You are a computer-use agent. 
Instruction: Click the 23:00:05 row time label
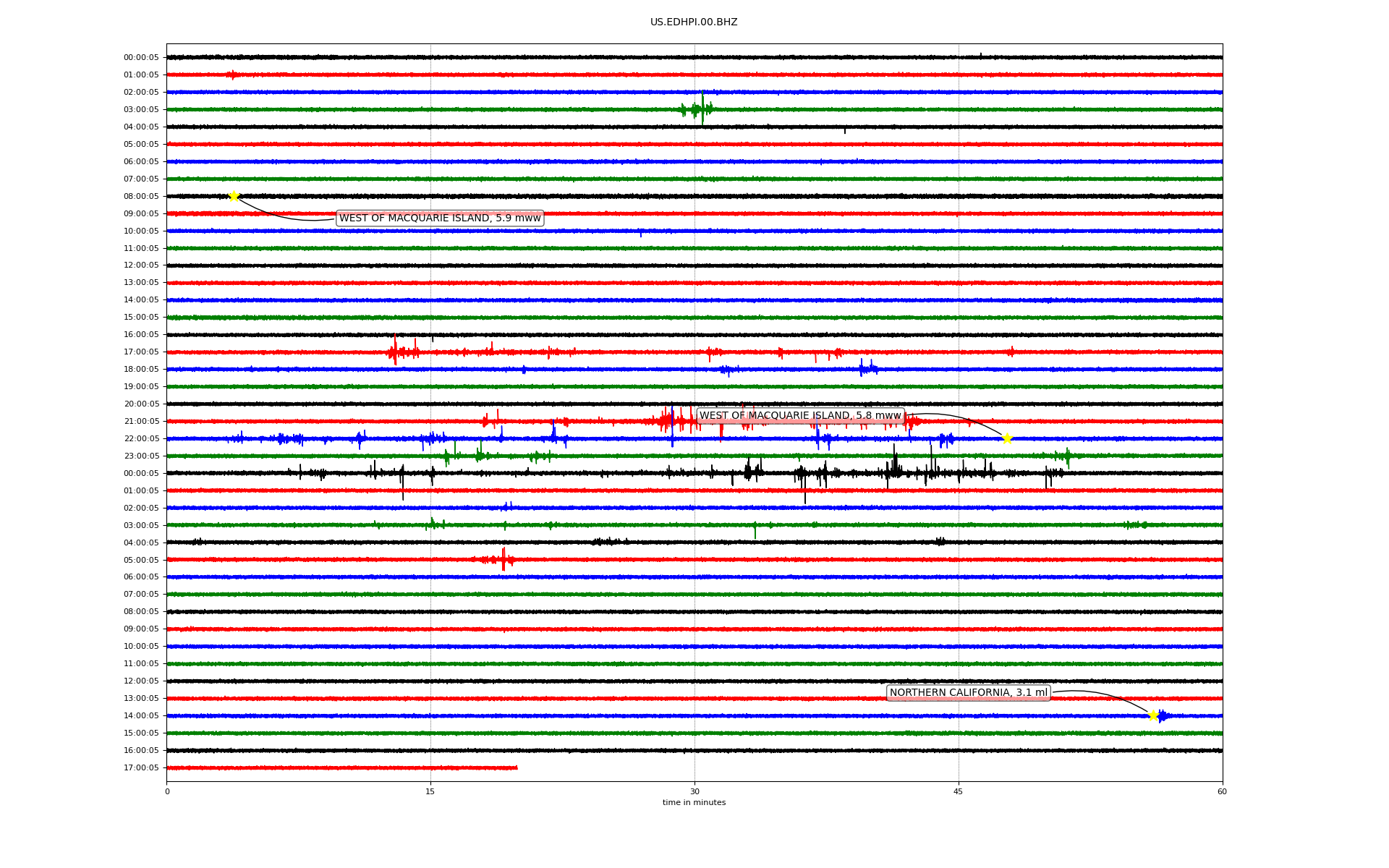point(141,456)
